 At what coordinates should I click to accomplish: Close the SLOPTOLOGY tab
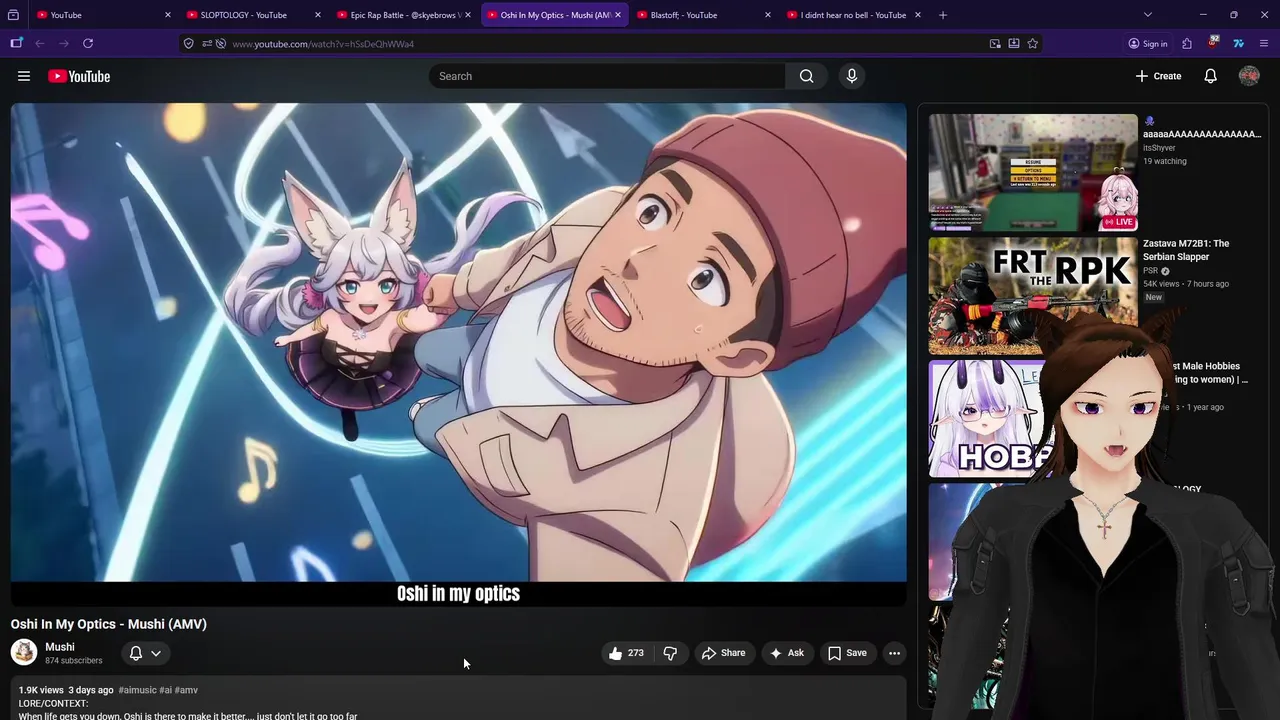(317, 15)
